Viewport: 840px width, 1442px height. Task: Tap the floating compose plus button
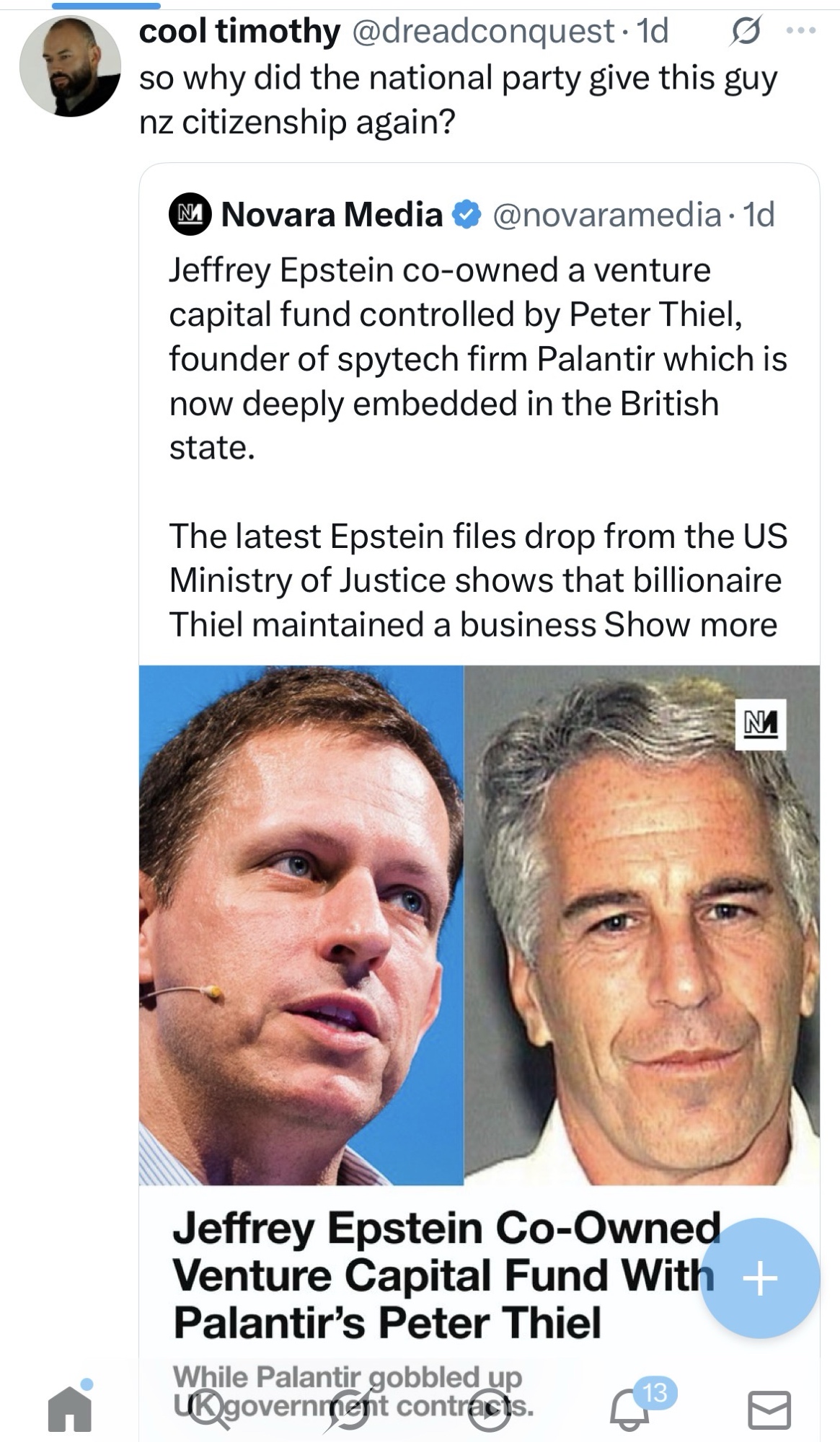click(x=760, y=1278)
